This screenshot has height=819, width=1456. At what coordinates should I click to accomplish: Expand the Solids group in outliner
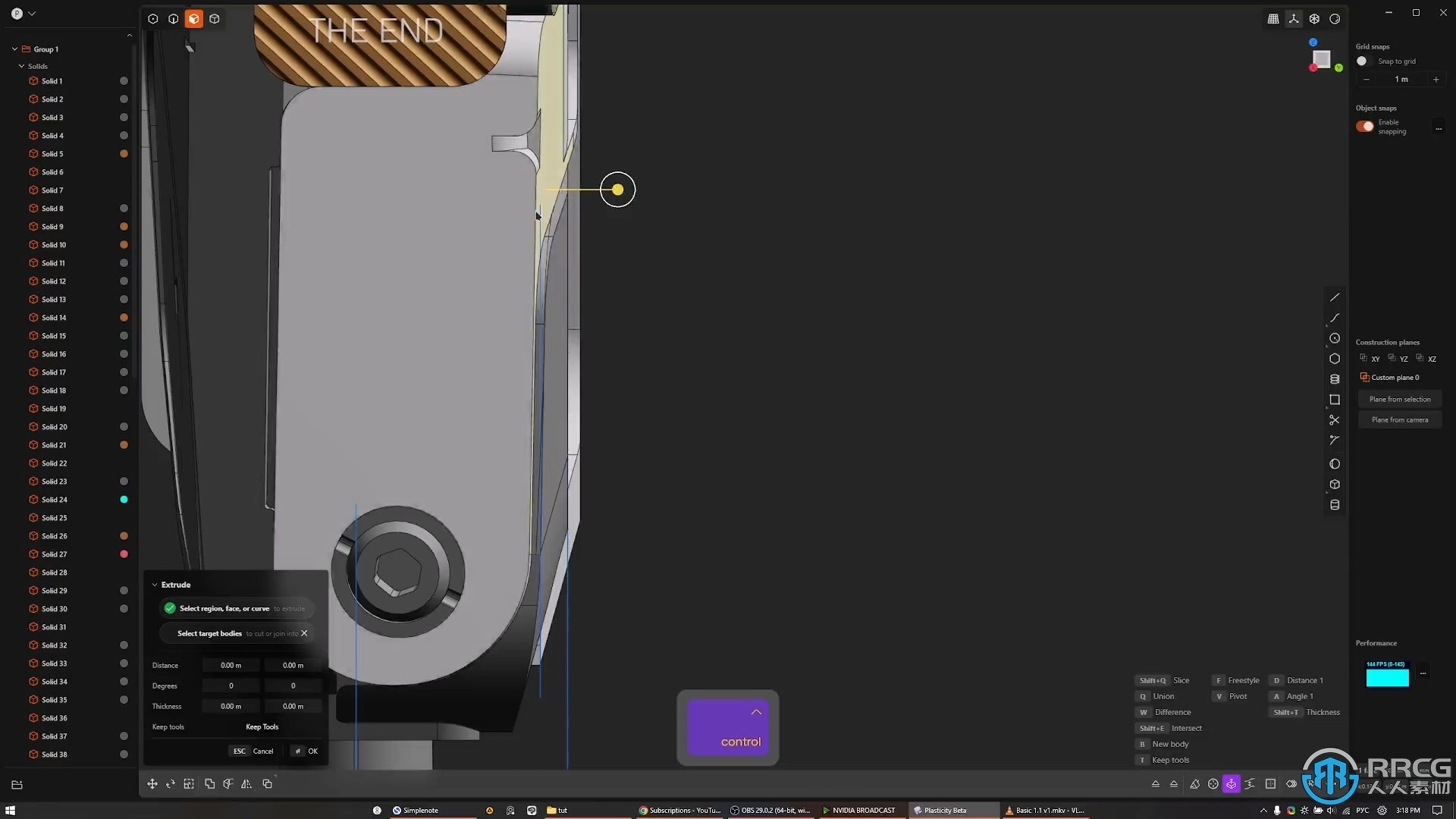[x=21, y=66]
